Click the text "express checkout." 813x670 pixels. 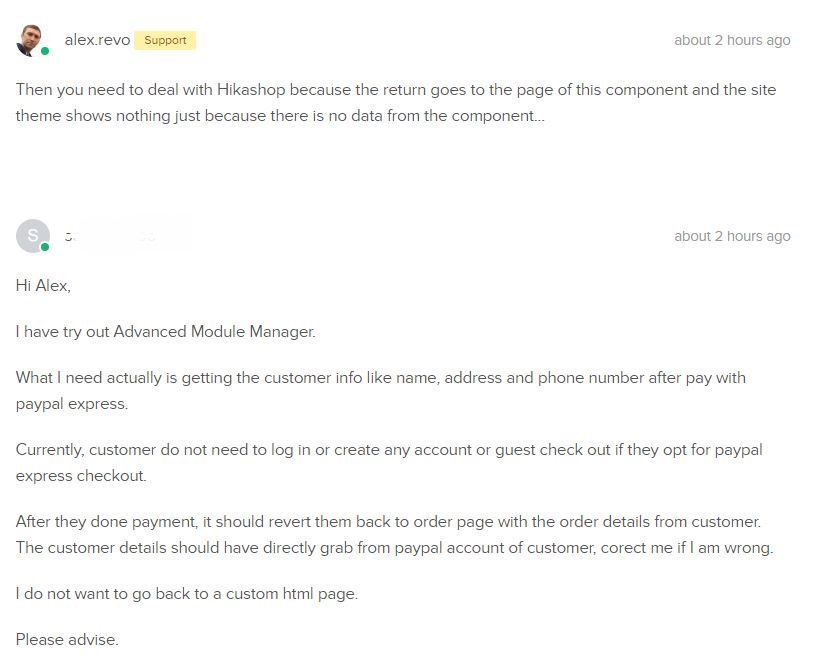[x=81, y=475]
